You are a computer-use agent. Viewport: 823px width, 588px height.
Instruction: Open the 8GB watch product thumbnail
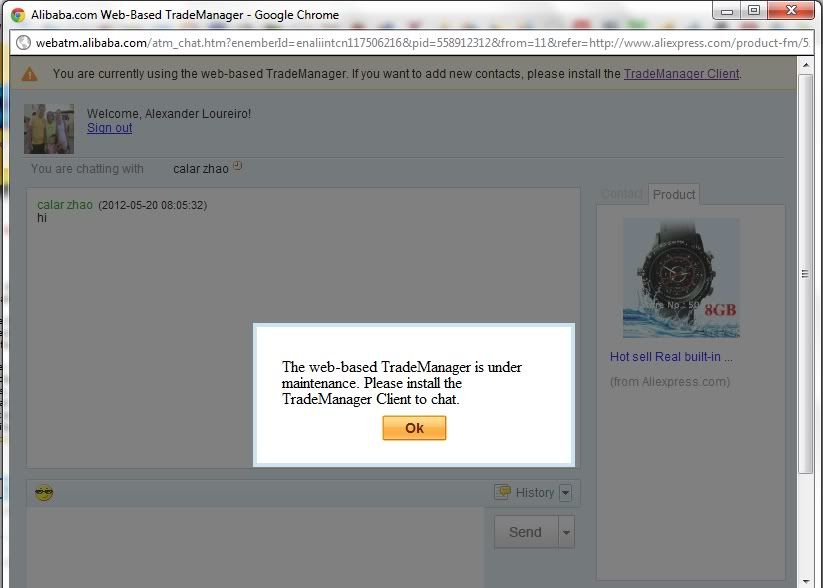click(681, 278)
